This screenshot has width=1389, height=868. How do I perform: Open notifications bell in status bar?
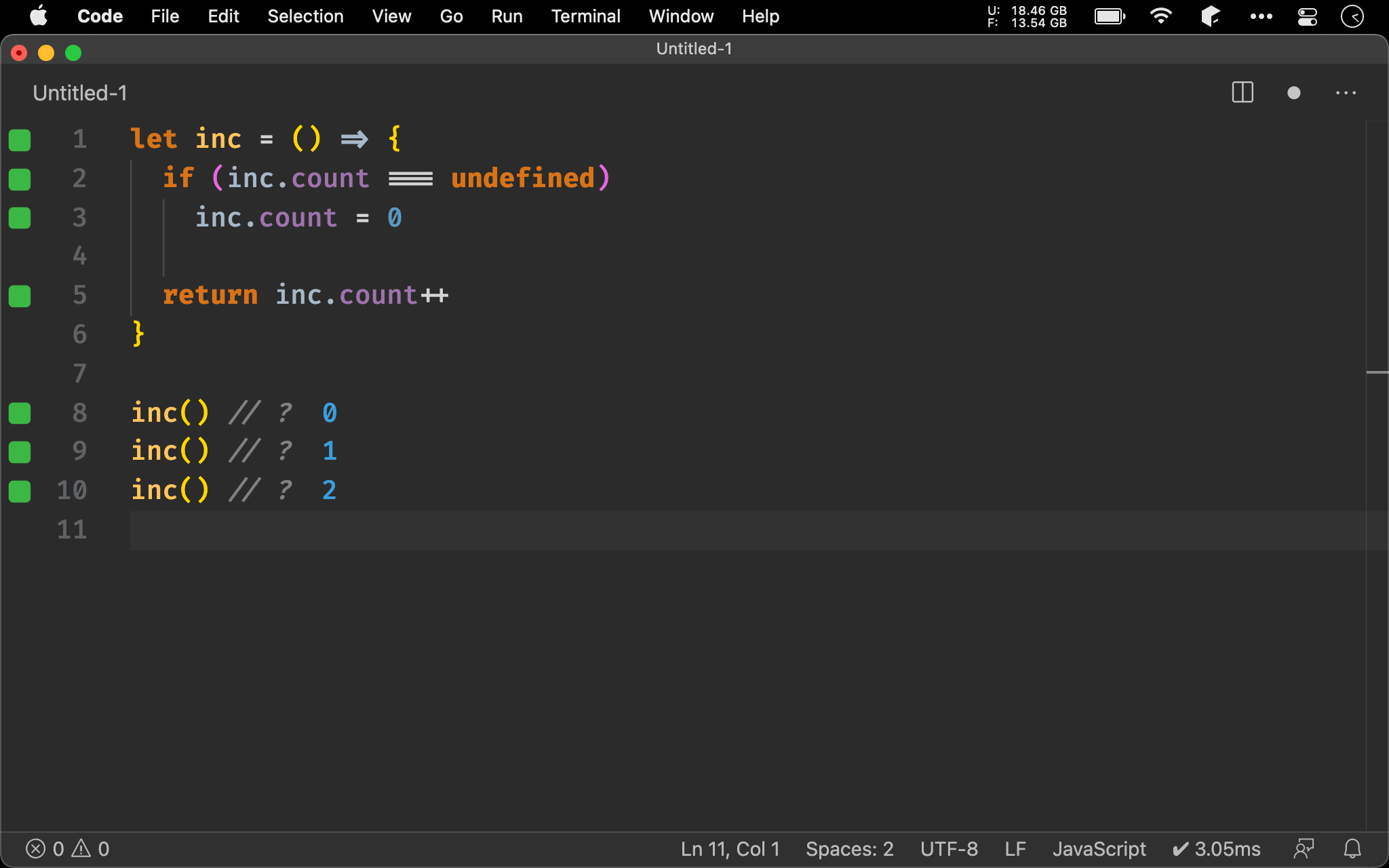coord(1352,848)
